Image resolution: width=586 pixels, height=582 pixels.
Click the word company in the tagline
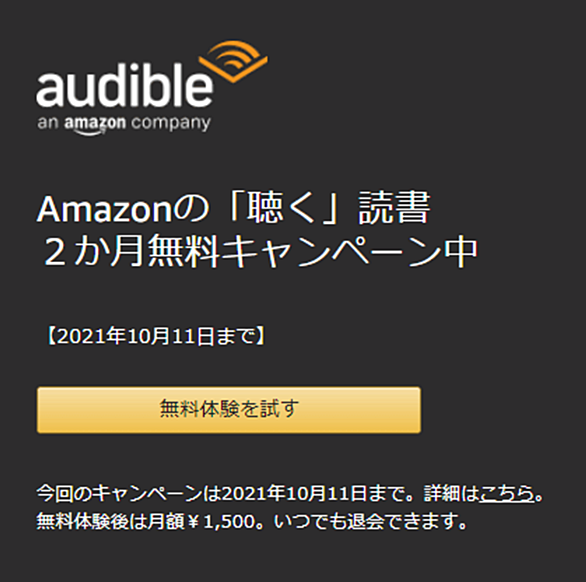click(171, 123)
